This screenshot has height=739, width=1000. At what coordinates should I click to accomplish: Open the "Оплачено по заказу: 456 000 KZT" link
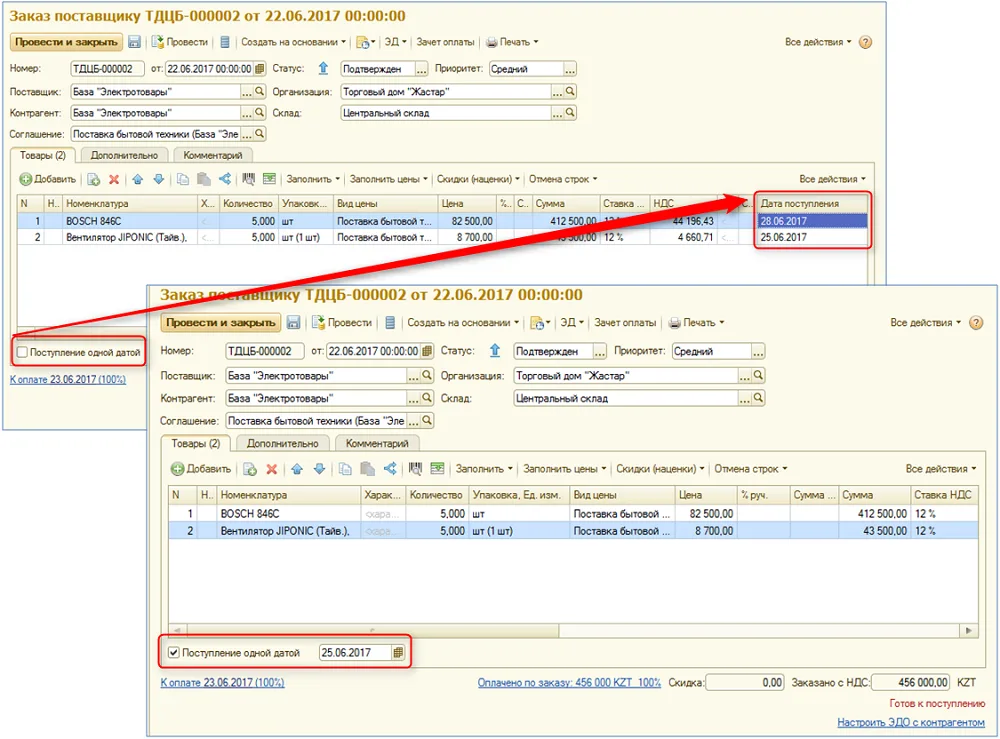coord(569,682)
